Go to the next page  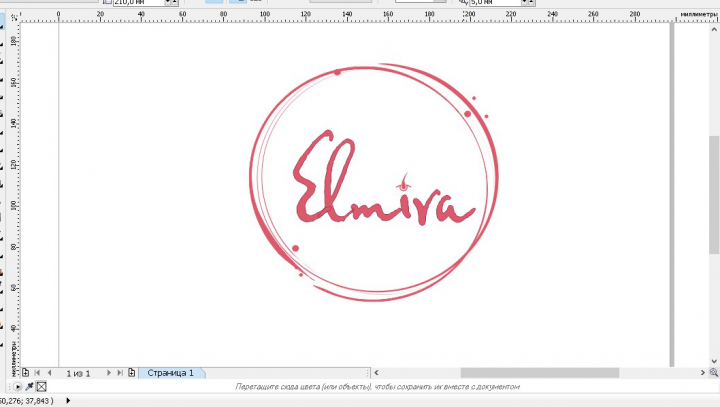pyautogui.click(x=109, y=373)
